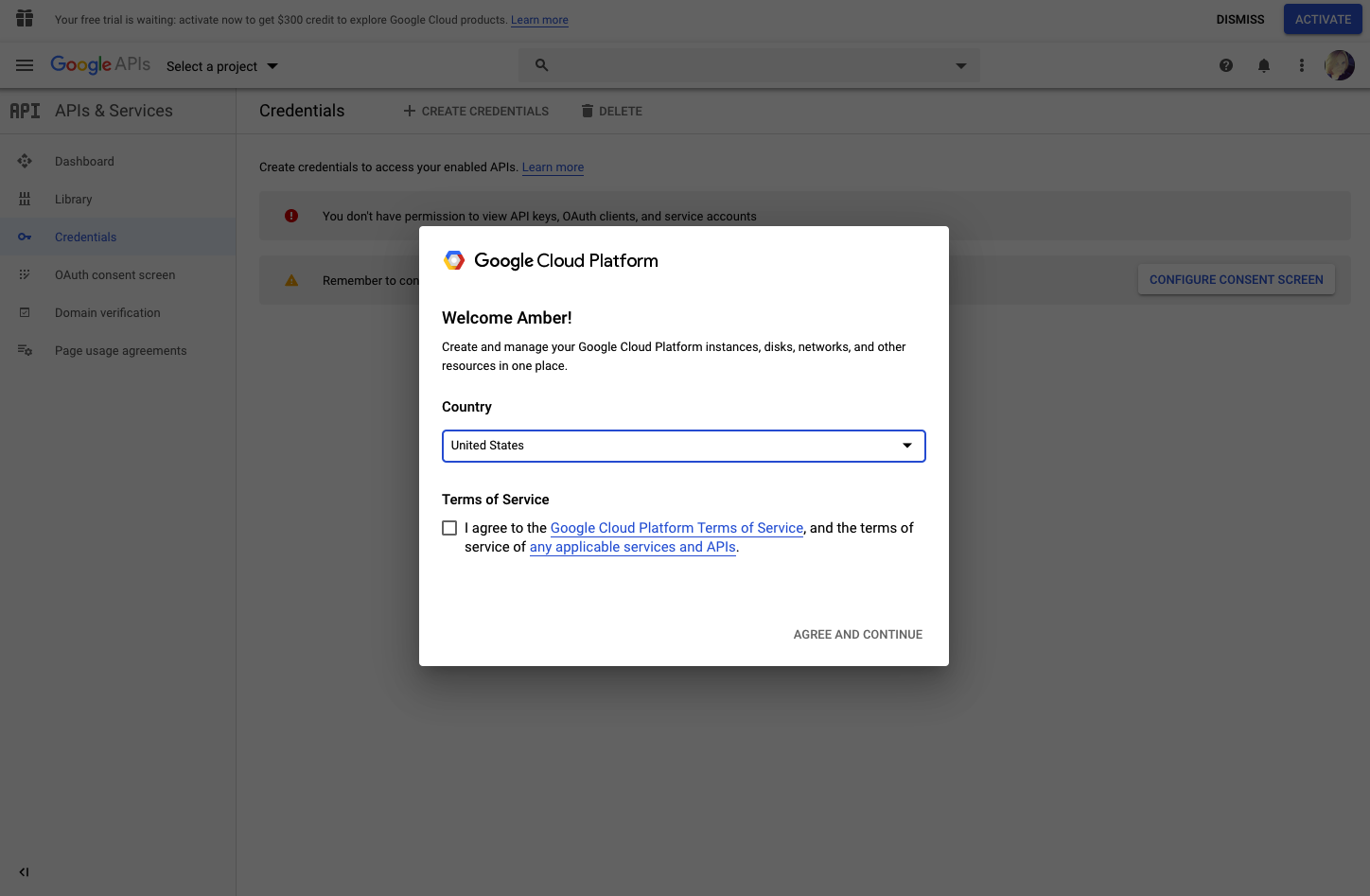Image resolution: width=1370 pixels, height=896 pixels.
Task: Open the OAuth consent screen page
Action: coord(114,274)
